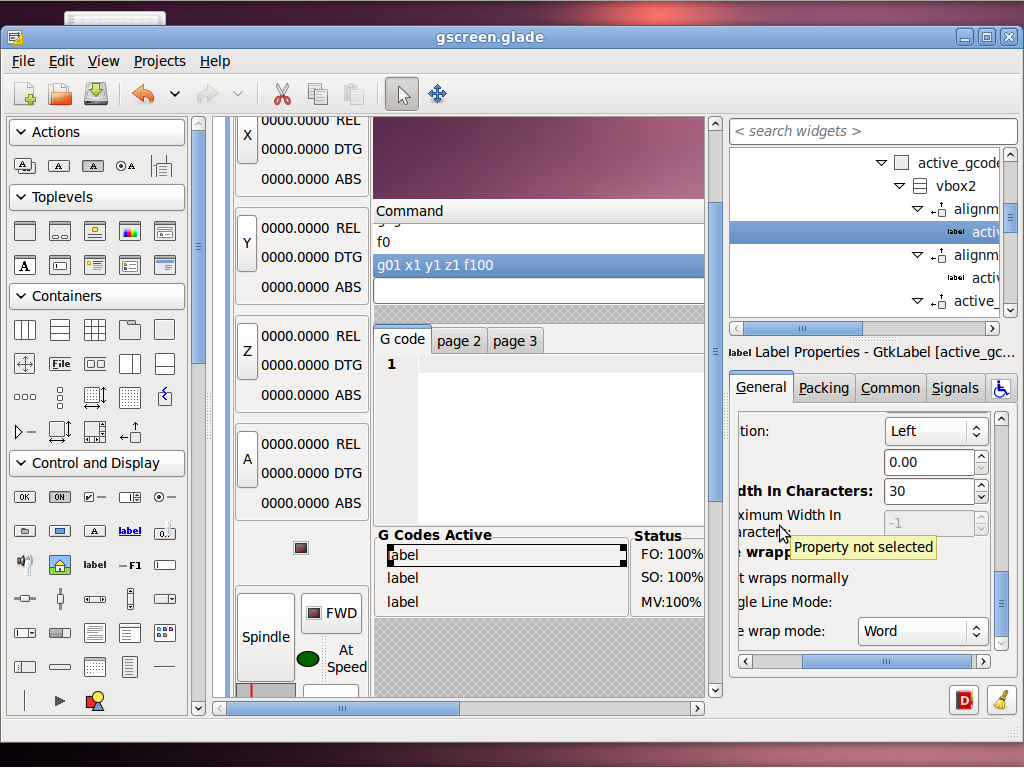Select the Link Button 'label' palette icon
This screenshot has height=768, width=1024.
130,531
